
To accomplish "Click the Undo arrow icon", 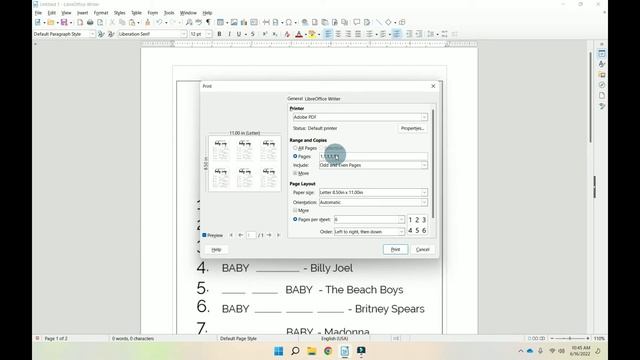I will coord(159,22).
